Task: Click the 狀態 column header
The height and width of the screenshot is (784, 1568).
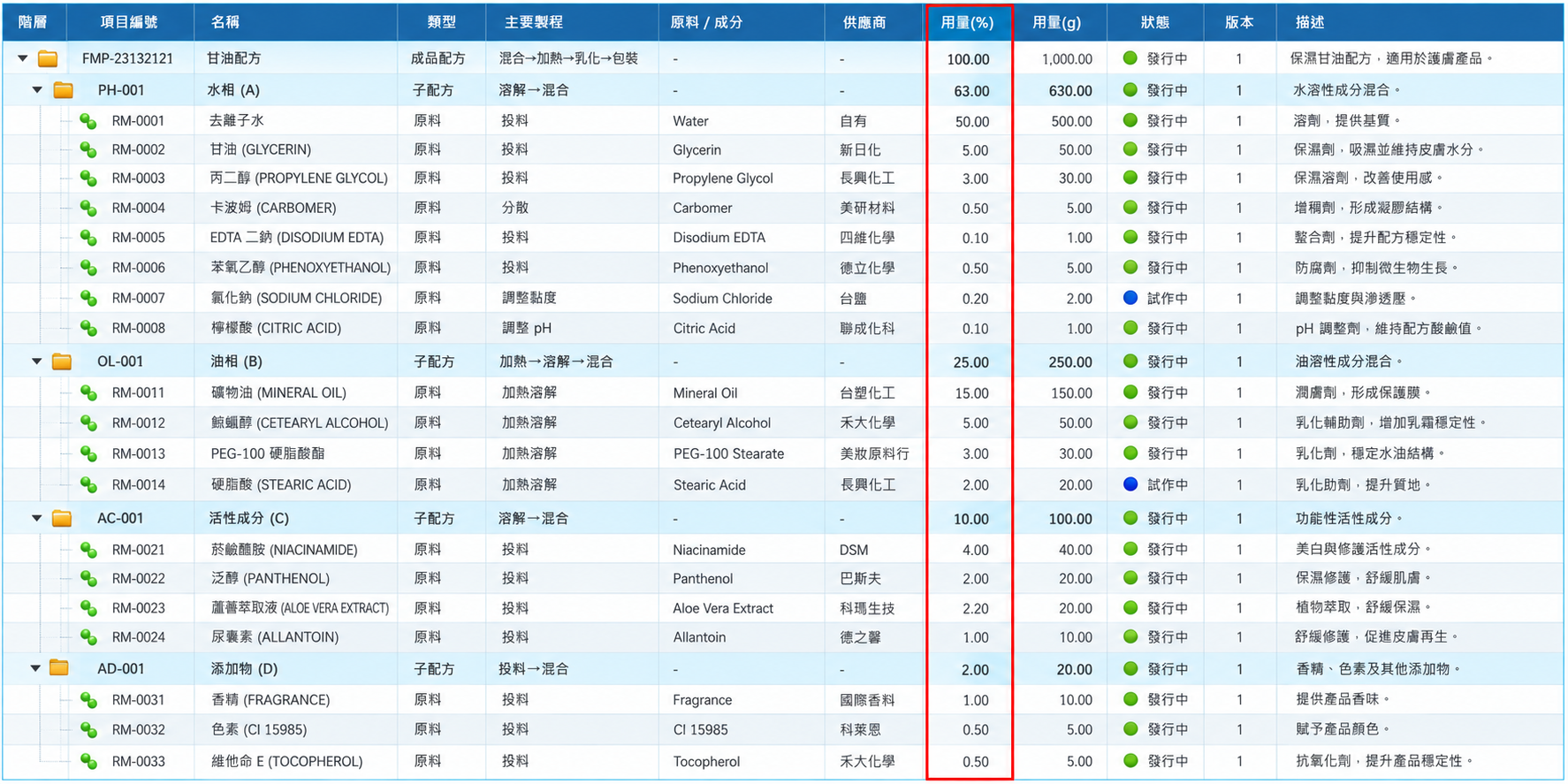Action: pyautogui.click(x=1154, y=22)
